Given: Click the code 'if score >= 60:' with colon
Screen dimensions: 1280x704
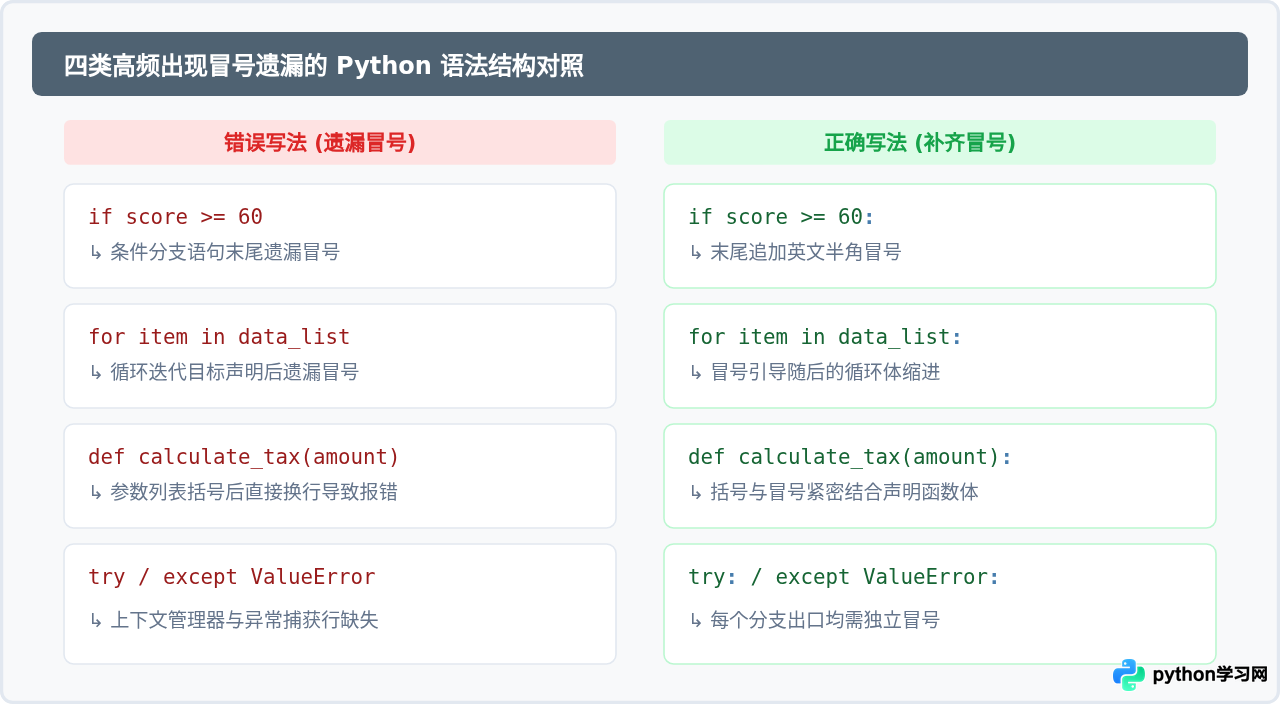Looking at the screenshot, I should pyautogui.click(x=782, y=217).
